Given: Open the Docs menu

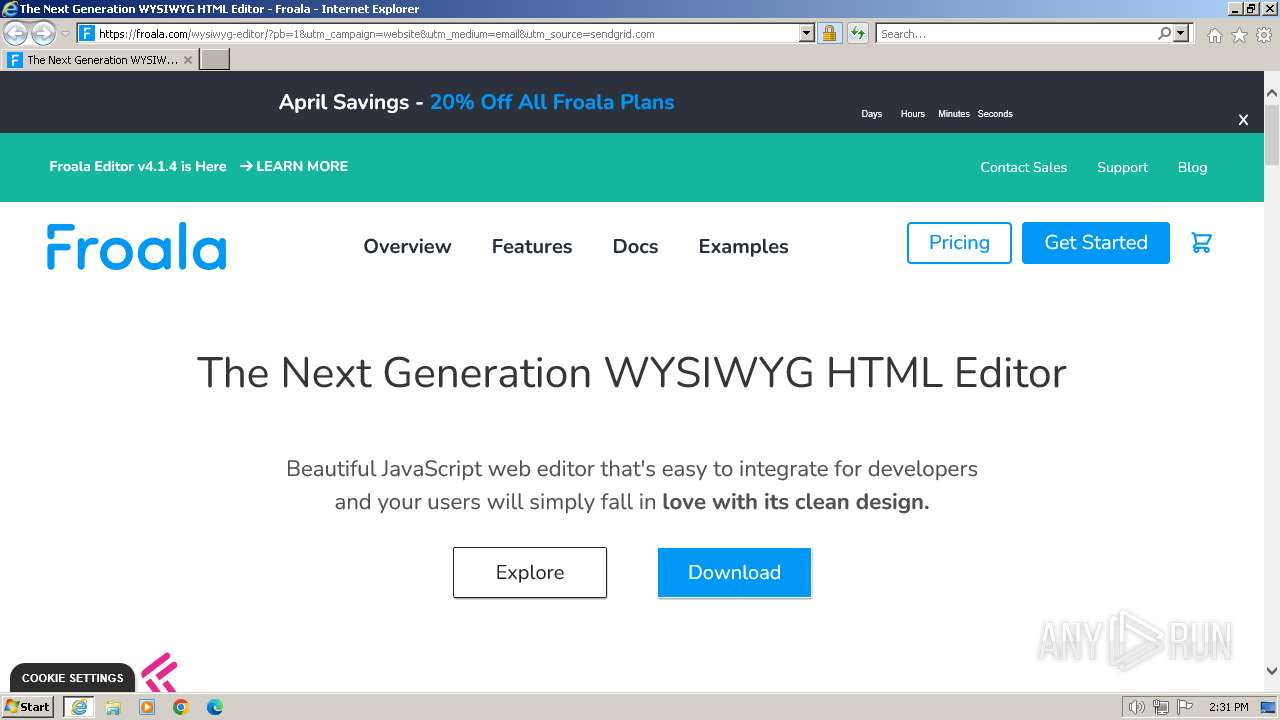Looking at the screenshot, I should (x=635, y=246).
